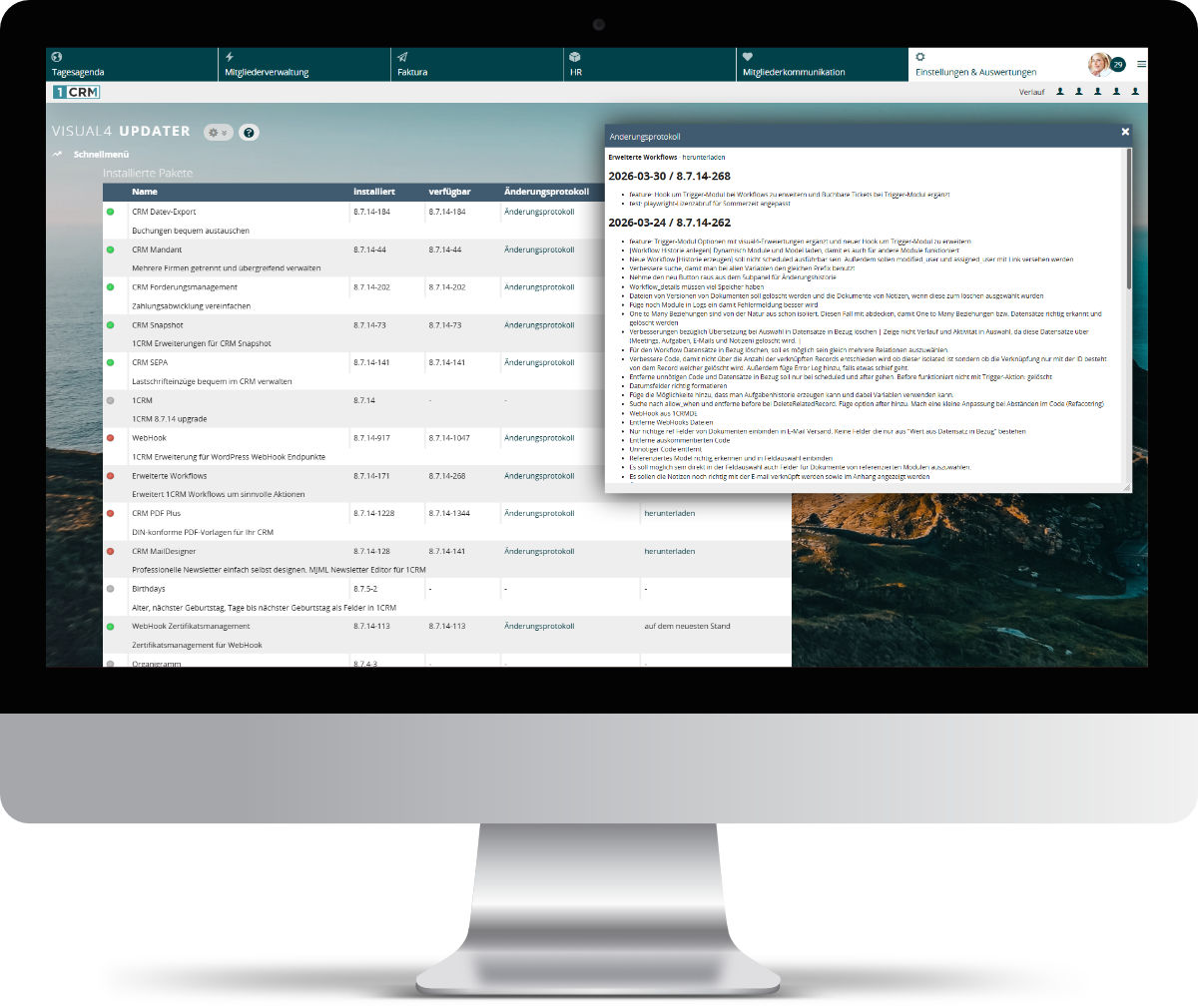1198x1008 pixels.
Task: Expand the Schnellmenü section
Action: click(101, 155)
